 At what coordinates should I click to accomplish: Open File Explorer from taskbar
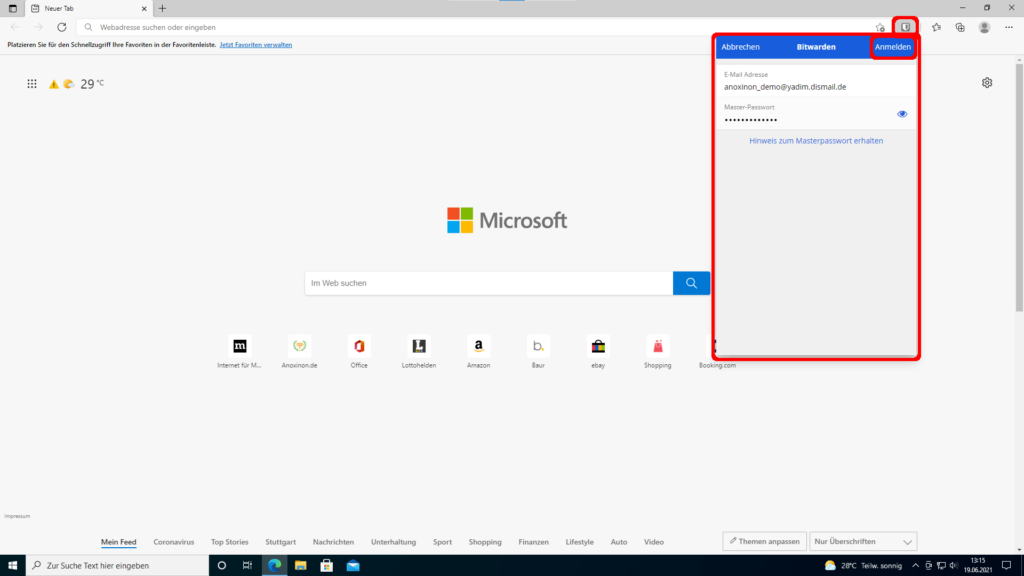coord(300,566)
